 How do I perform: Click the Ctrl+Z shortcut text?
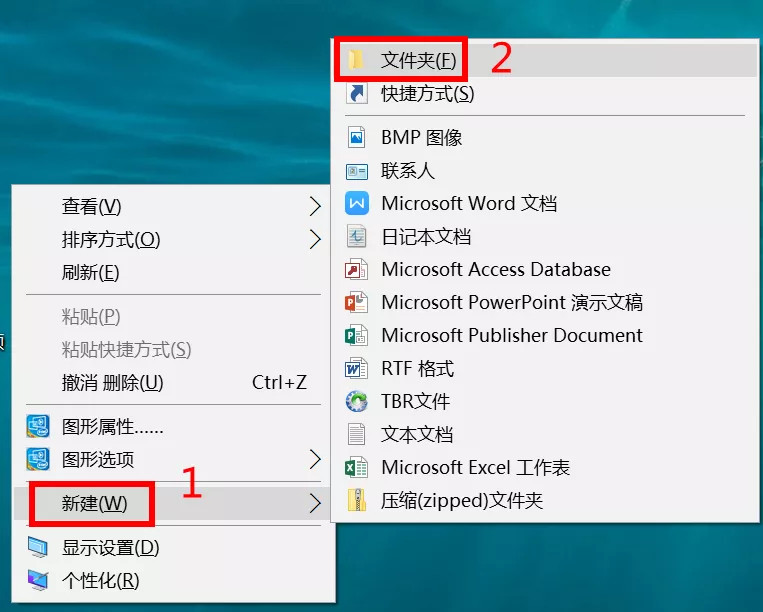279,382
